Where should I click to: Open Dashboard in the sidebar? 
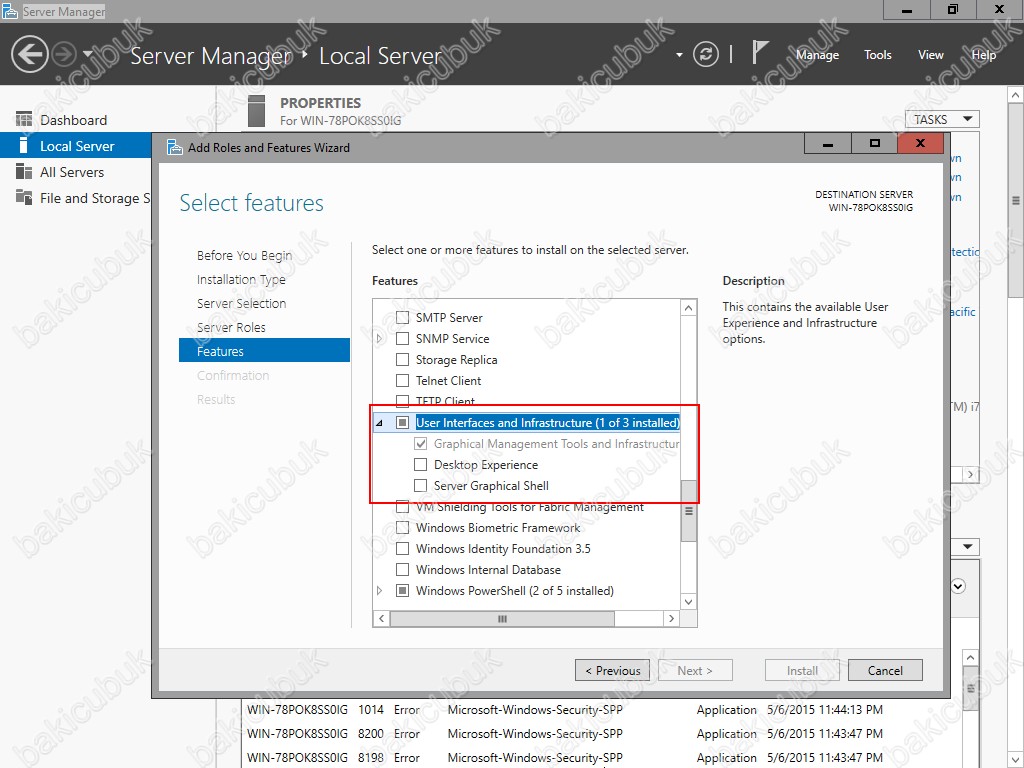(73, 120)
